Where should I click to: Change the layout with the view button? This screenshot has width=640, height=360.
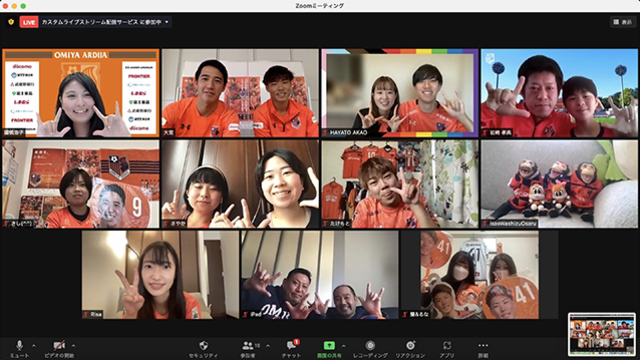click(x=622, y=22)
